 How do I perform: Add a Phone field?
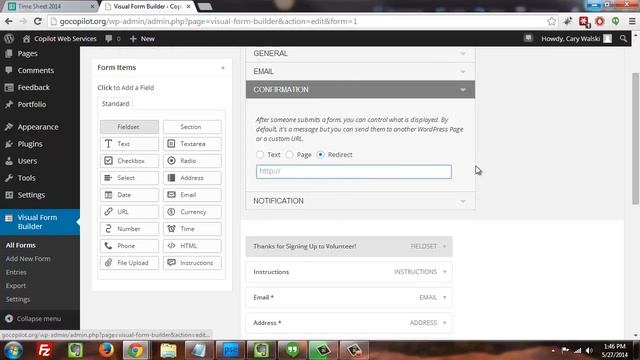[129, 246]
